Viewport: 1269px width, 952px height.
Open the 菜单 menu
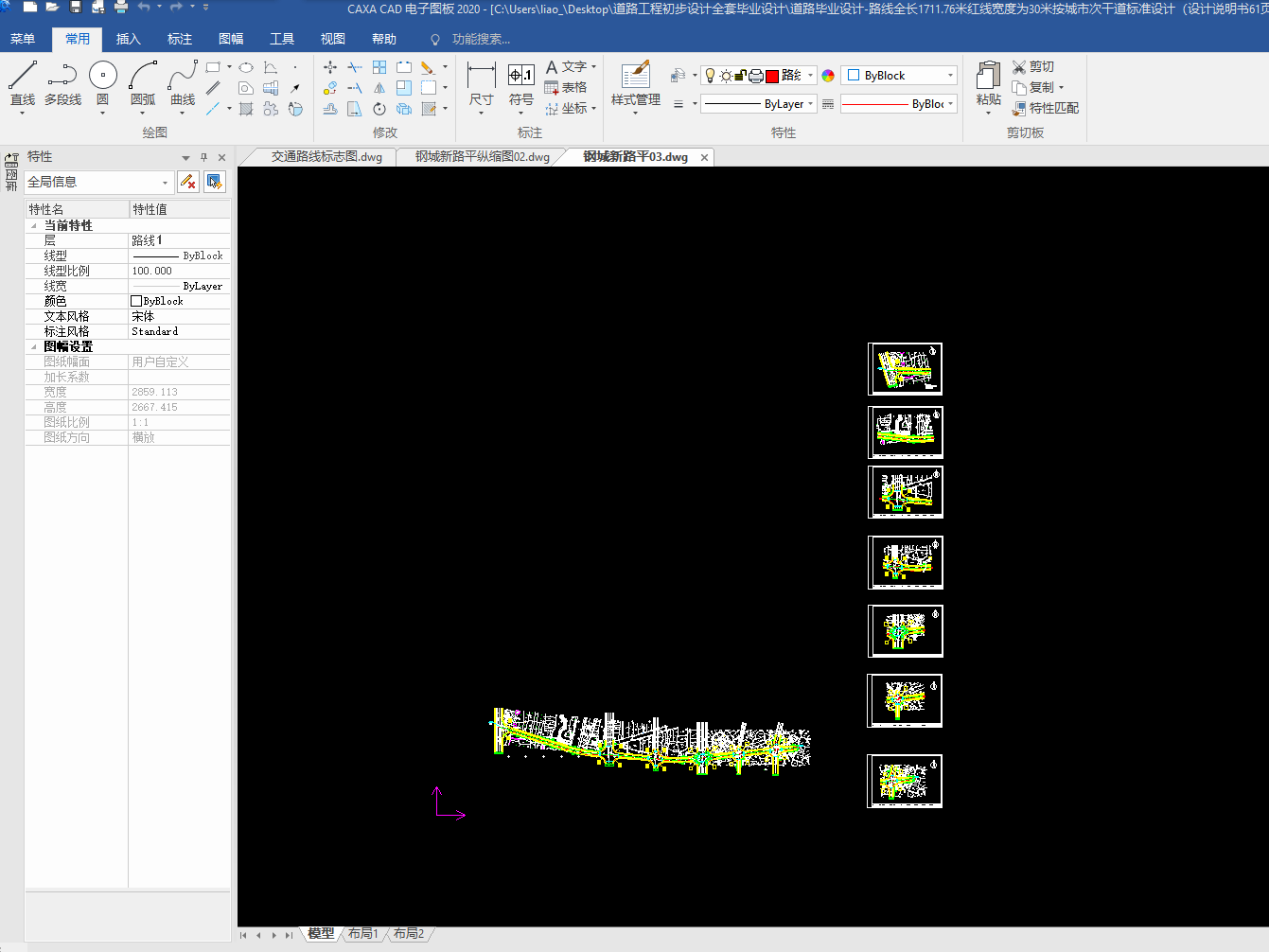click(23, 39)
